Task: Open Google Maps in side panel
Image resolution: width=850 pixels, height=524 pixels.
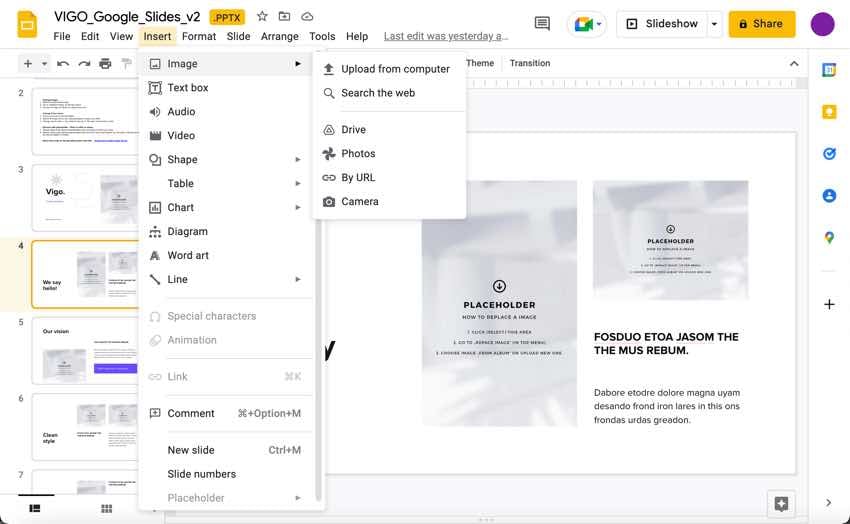Action: pos(829,238)
